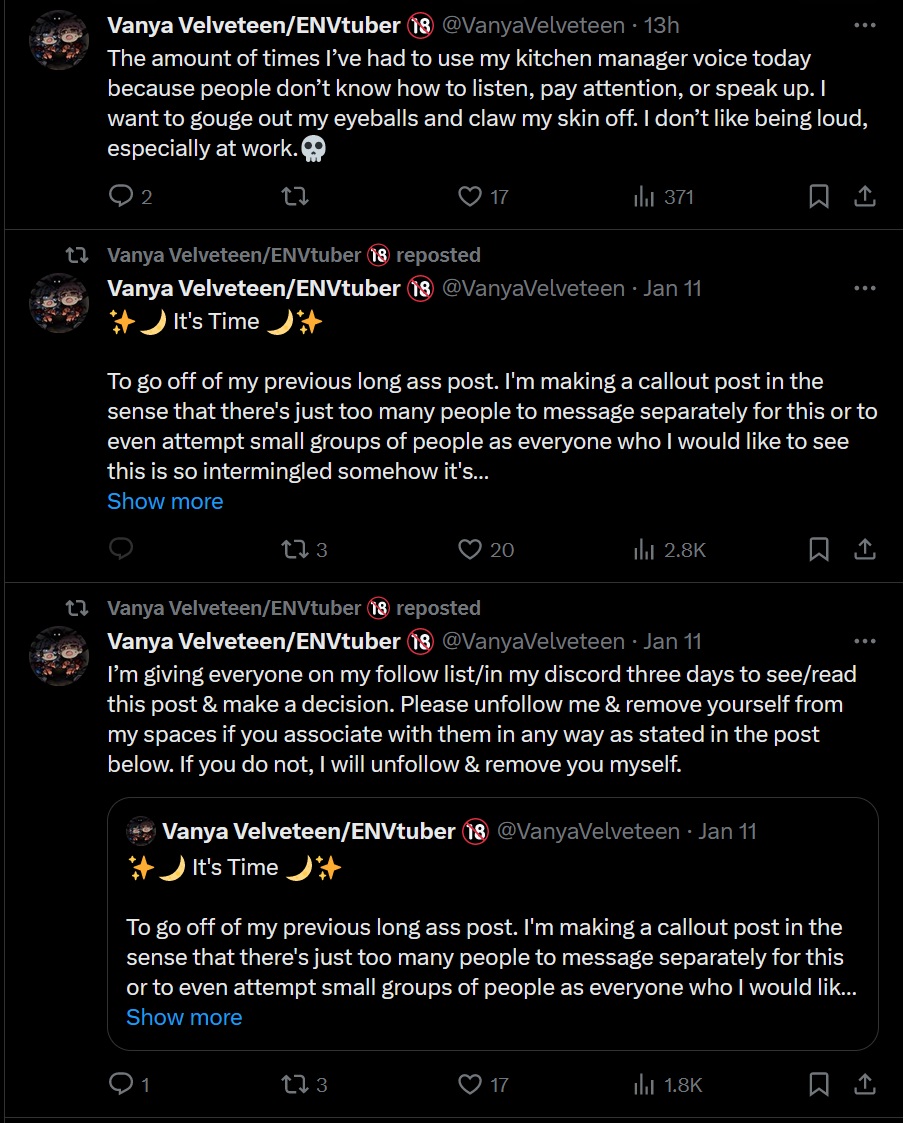
Task: Expand 'Show more' on first It's Time post
Action: coord(165,501)
